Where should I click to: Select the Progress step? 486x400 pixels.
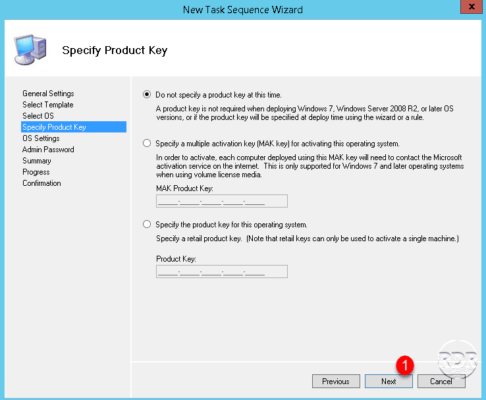click(36, 172)
